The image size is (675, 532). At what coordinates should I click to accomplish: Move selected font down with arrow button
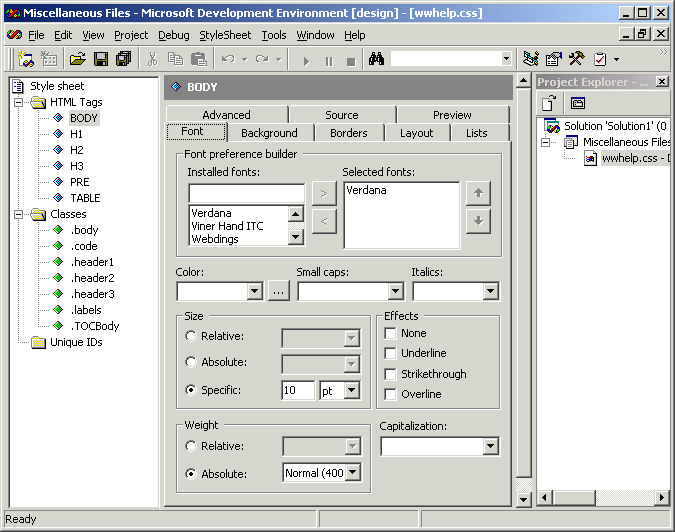coord(478,221)
